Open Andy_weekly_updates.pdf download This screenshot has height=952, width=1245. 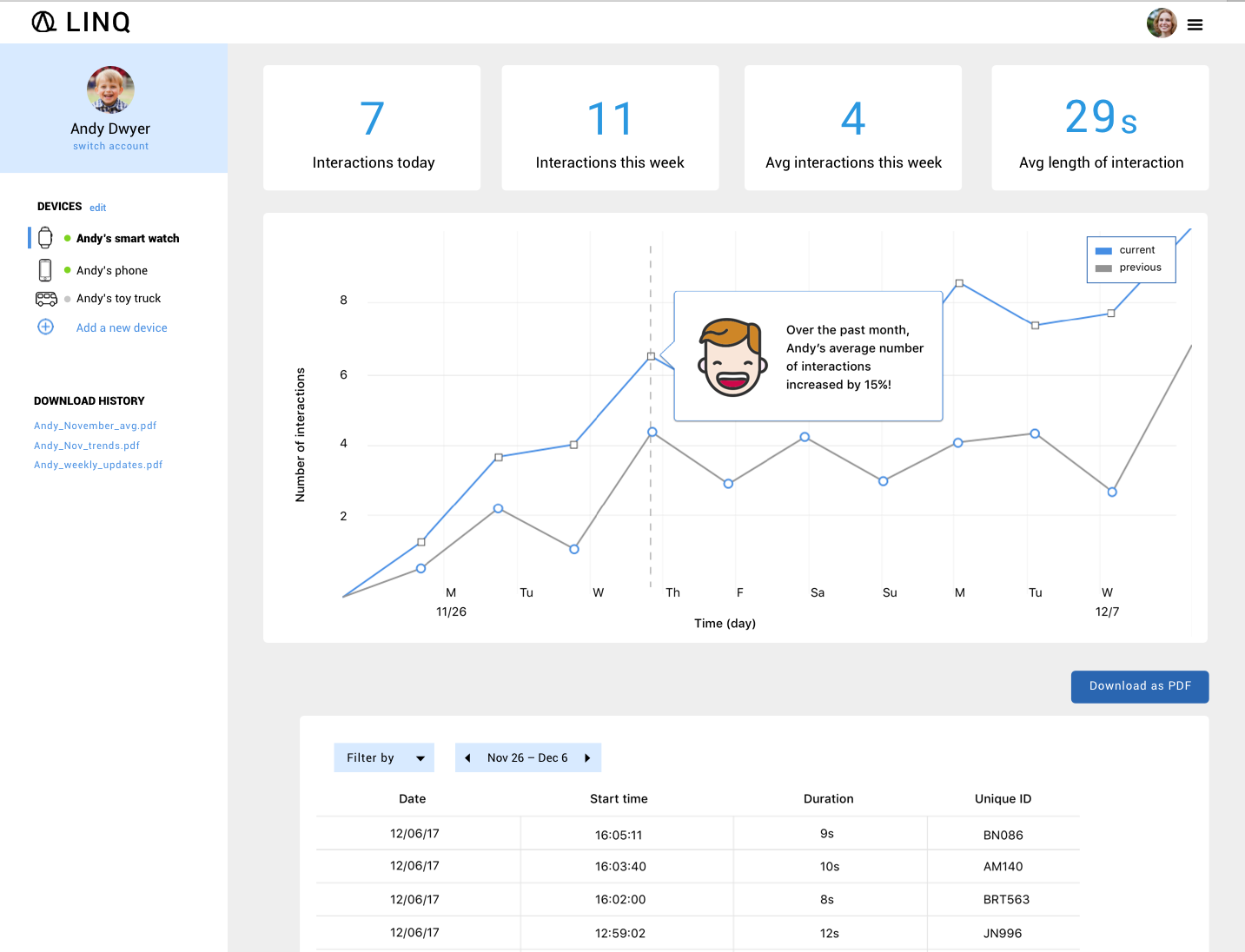coord(98,465)
